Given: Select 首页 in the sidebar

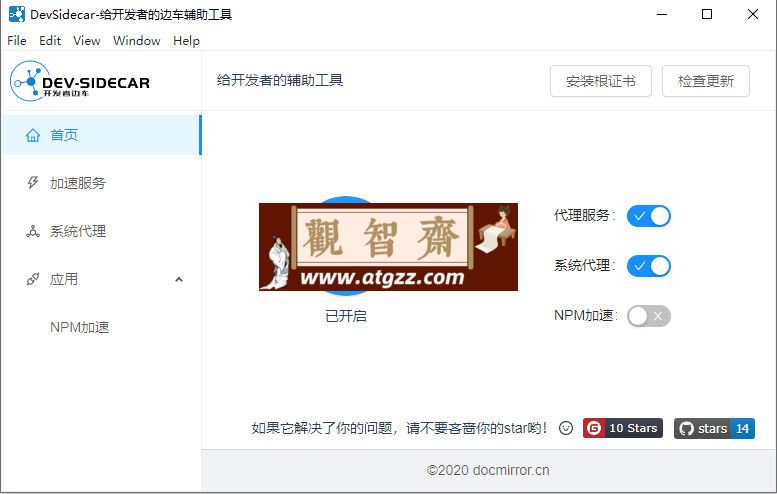Looking at the screenshot, I should point(102,135).
